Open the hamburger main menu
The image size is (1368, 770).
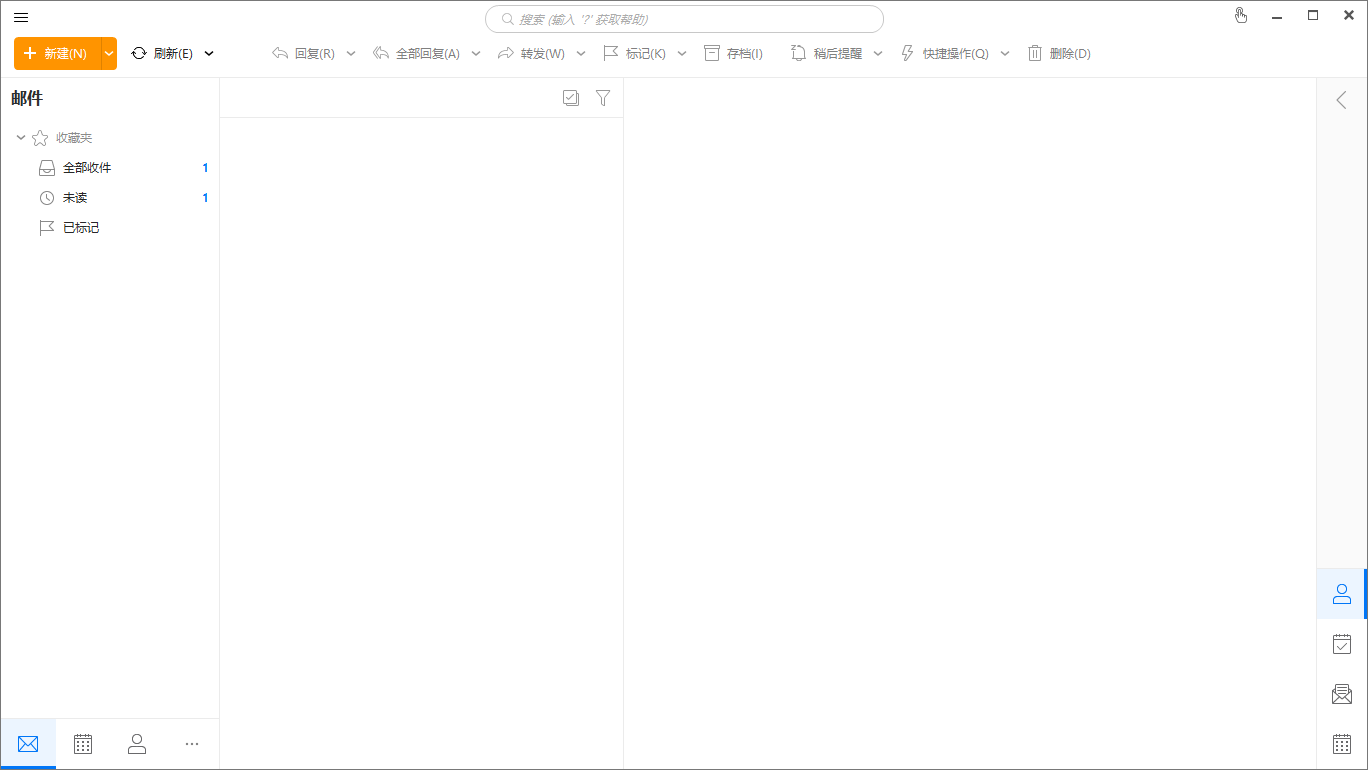click(x=21, y=17)
